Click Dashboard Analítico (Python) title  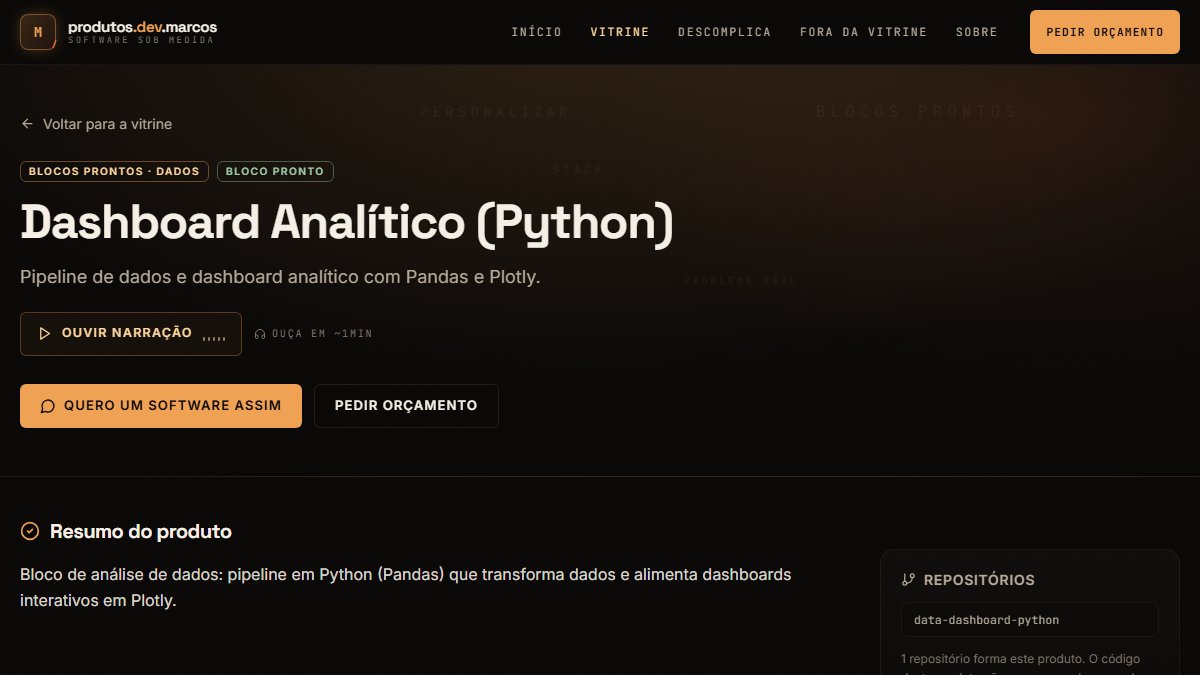click(x=347, y=224)
